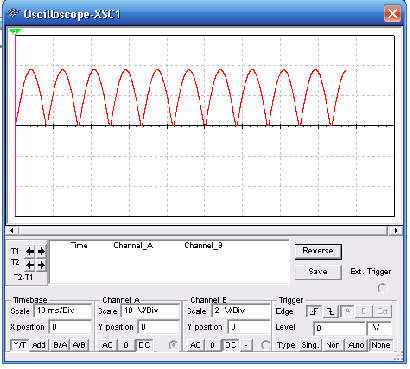410x369 pixels.
Task: Choose Nor trigger type
Action: pyautogui.click(x=333, y=345)
